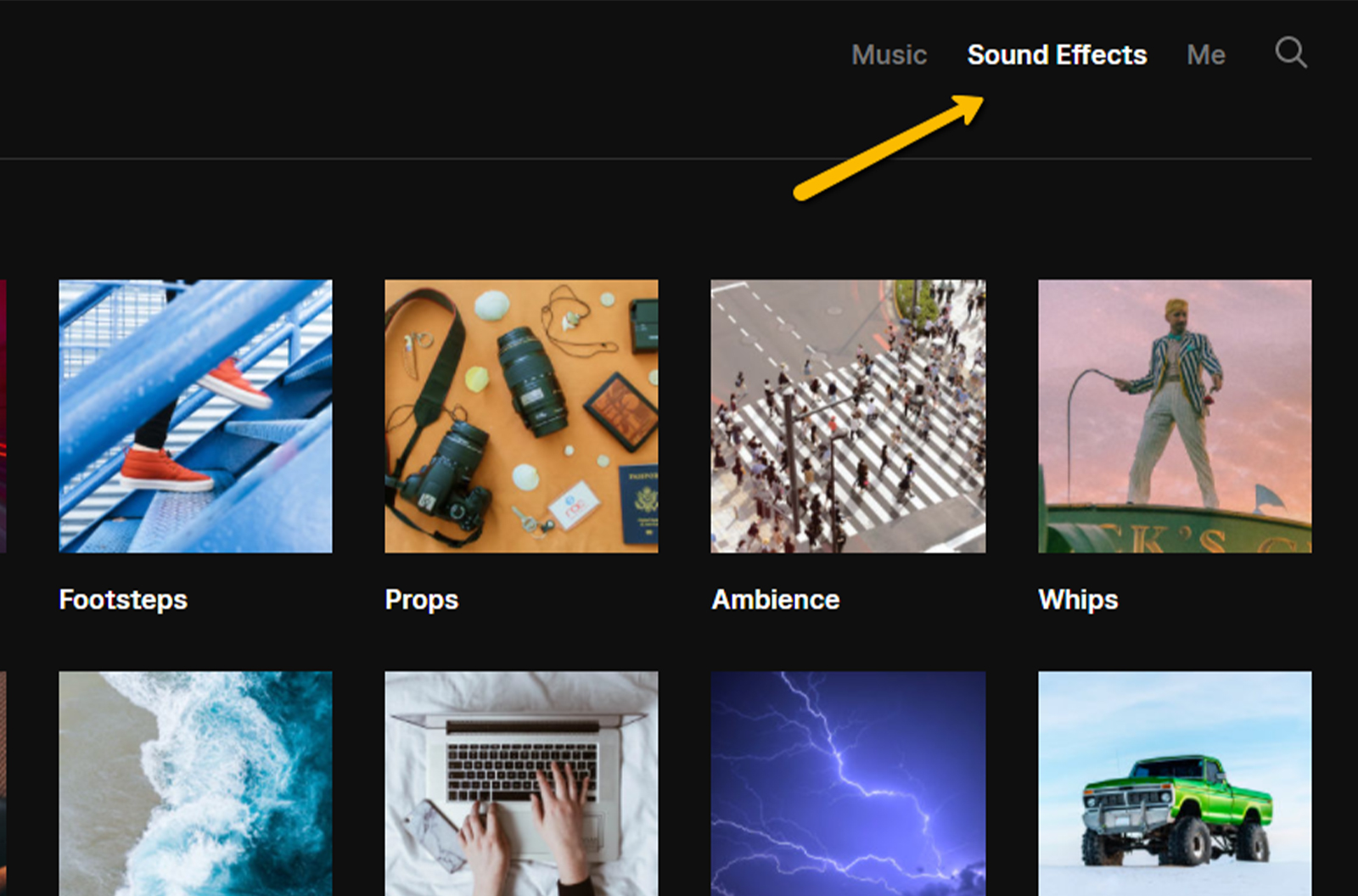Open the Whips category thumbnail
1358x896 pixels.
tap(1175, 416)
